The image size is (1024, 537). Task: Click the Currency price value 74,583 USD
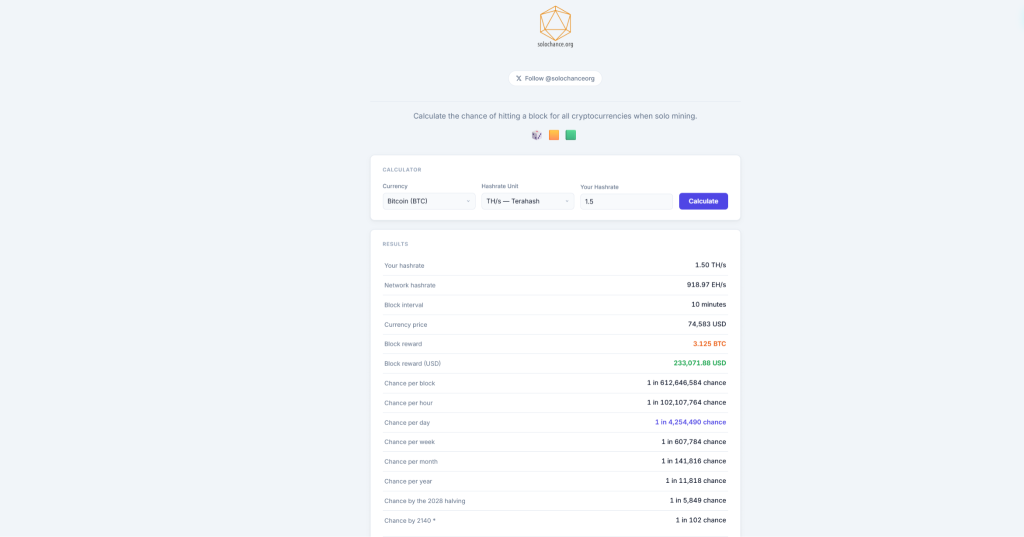pos(706,324)
